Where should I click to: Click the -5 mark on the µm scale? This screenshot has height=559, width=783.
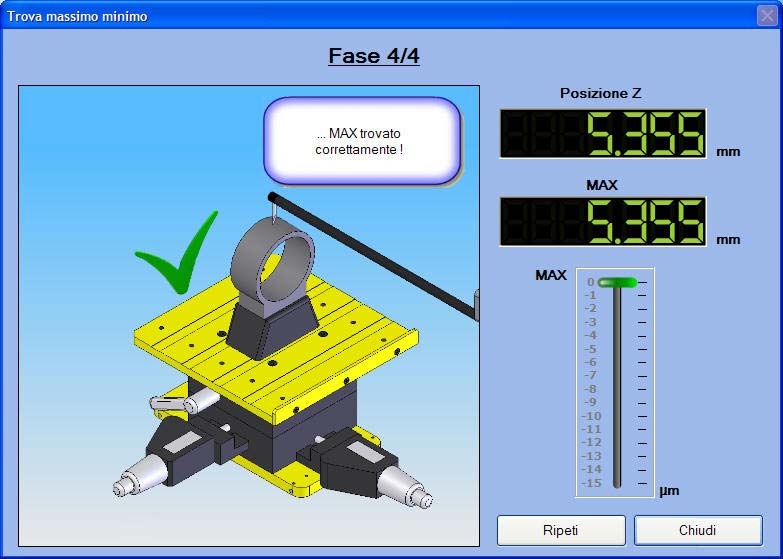tap(591, 349)
